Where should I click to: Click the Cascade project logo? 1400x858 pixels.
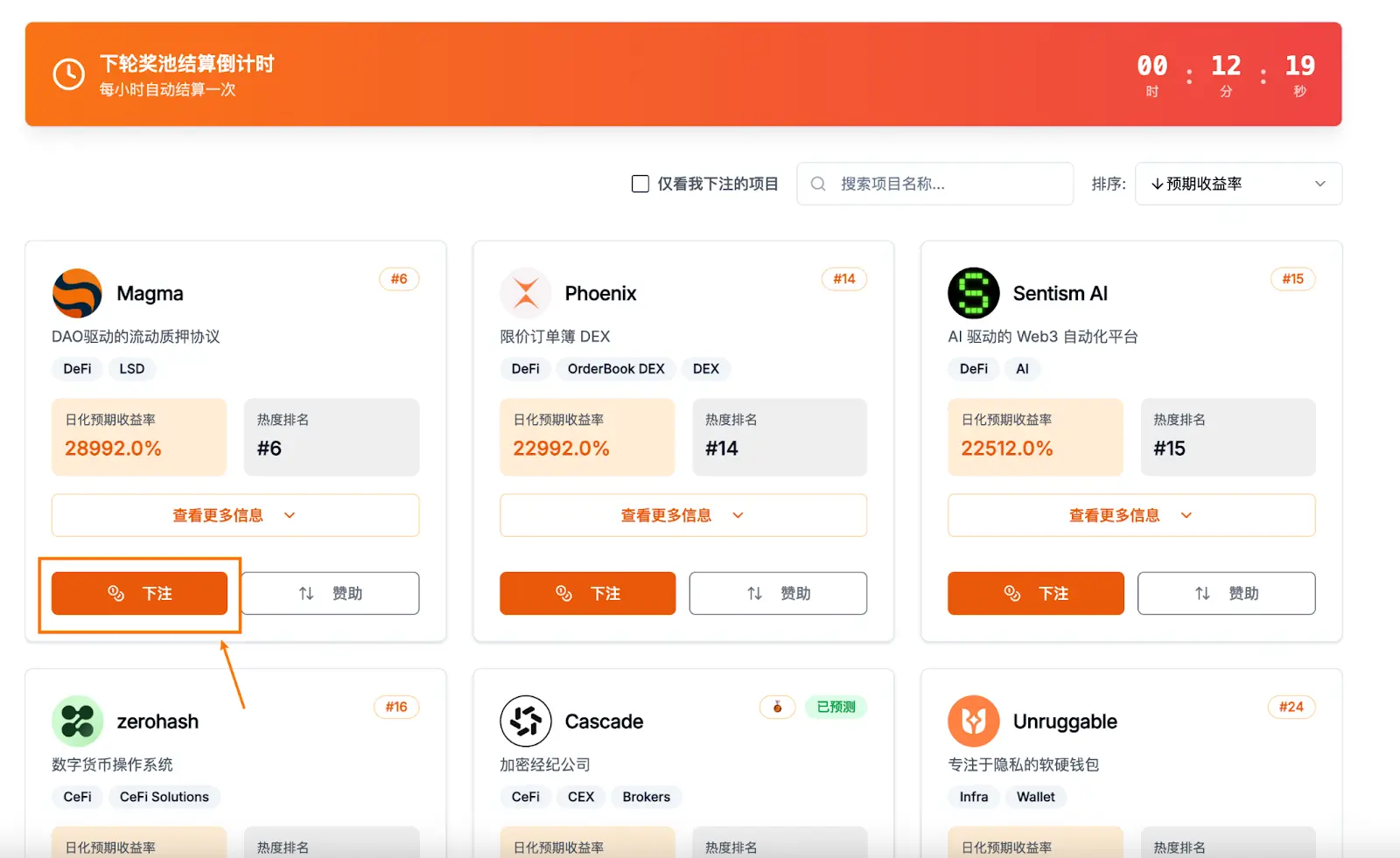[525, 722]
